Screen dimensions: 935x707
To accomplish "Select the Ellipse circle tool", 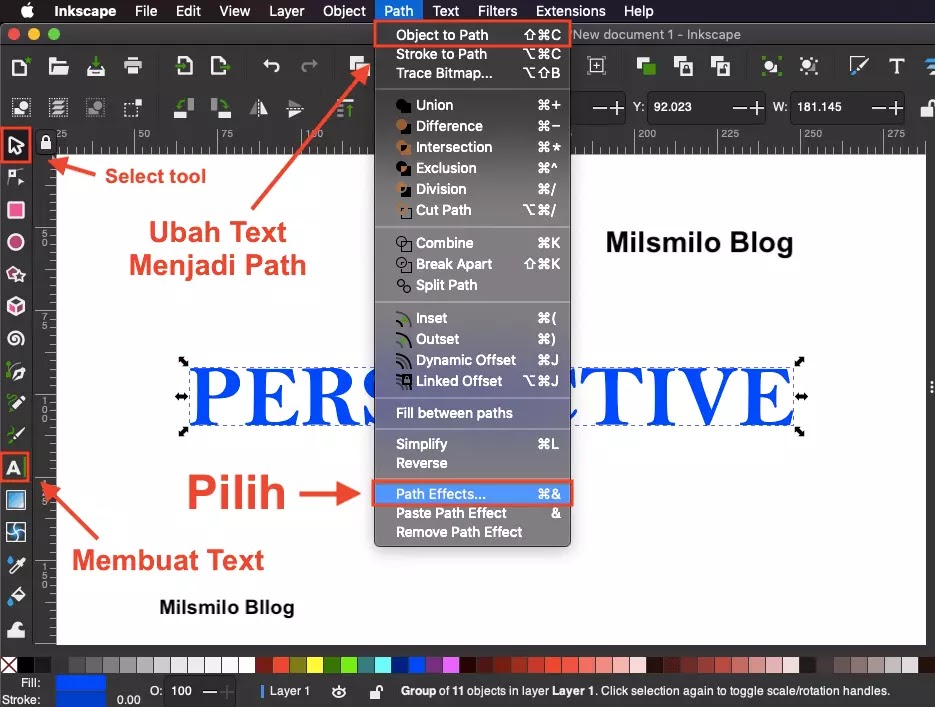I will (x=16, y=242).
